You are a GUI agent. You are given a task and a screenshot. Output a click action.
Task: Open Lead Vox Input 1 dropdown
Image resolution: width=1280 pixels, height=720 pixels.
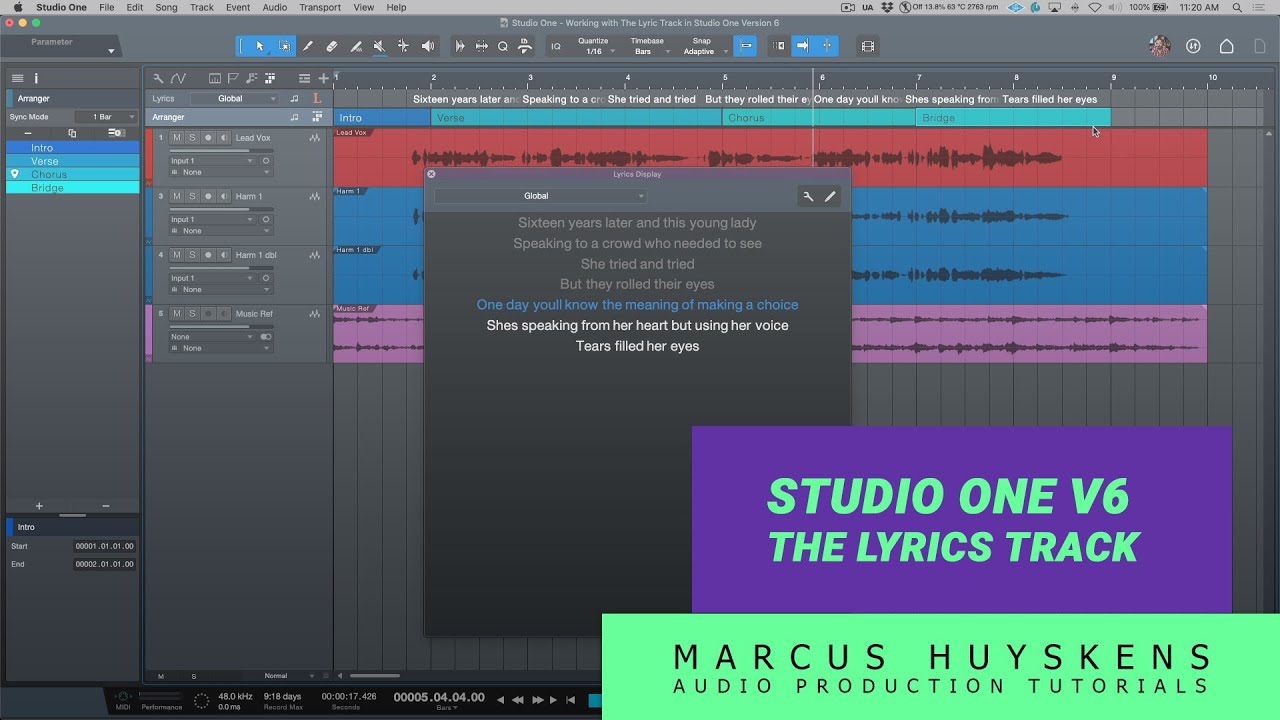coord(212,161)
